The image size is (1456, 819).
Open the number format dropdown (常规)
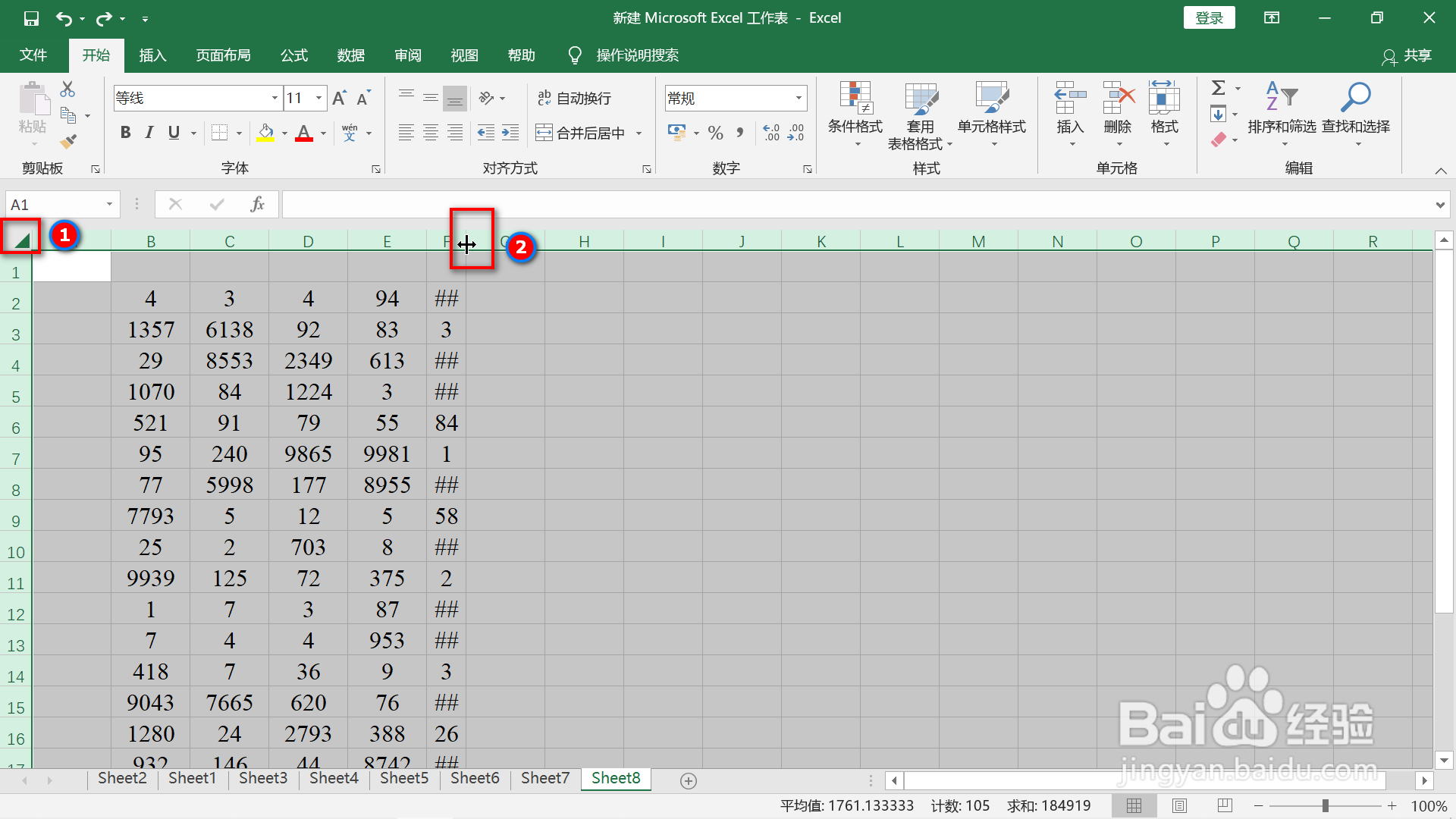click(799, 98)
